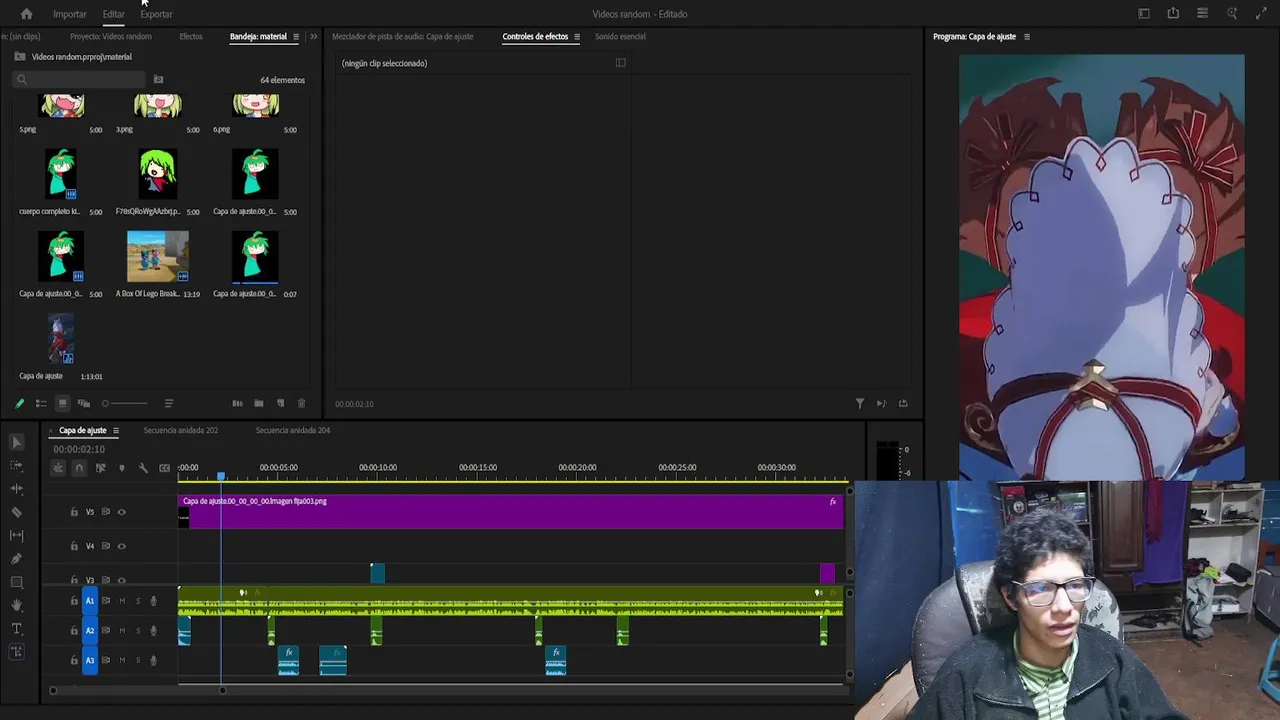This screenshot has height=720, width=1280.
Task: Toggle visibility eye of track V4
Action: (x=122, y=546)
